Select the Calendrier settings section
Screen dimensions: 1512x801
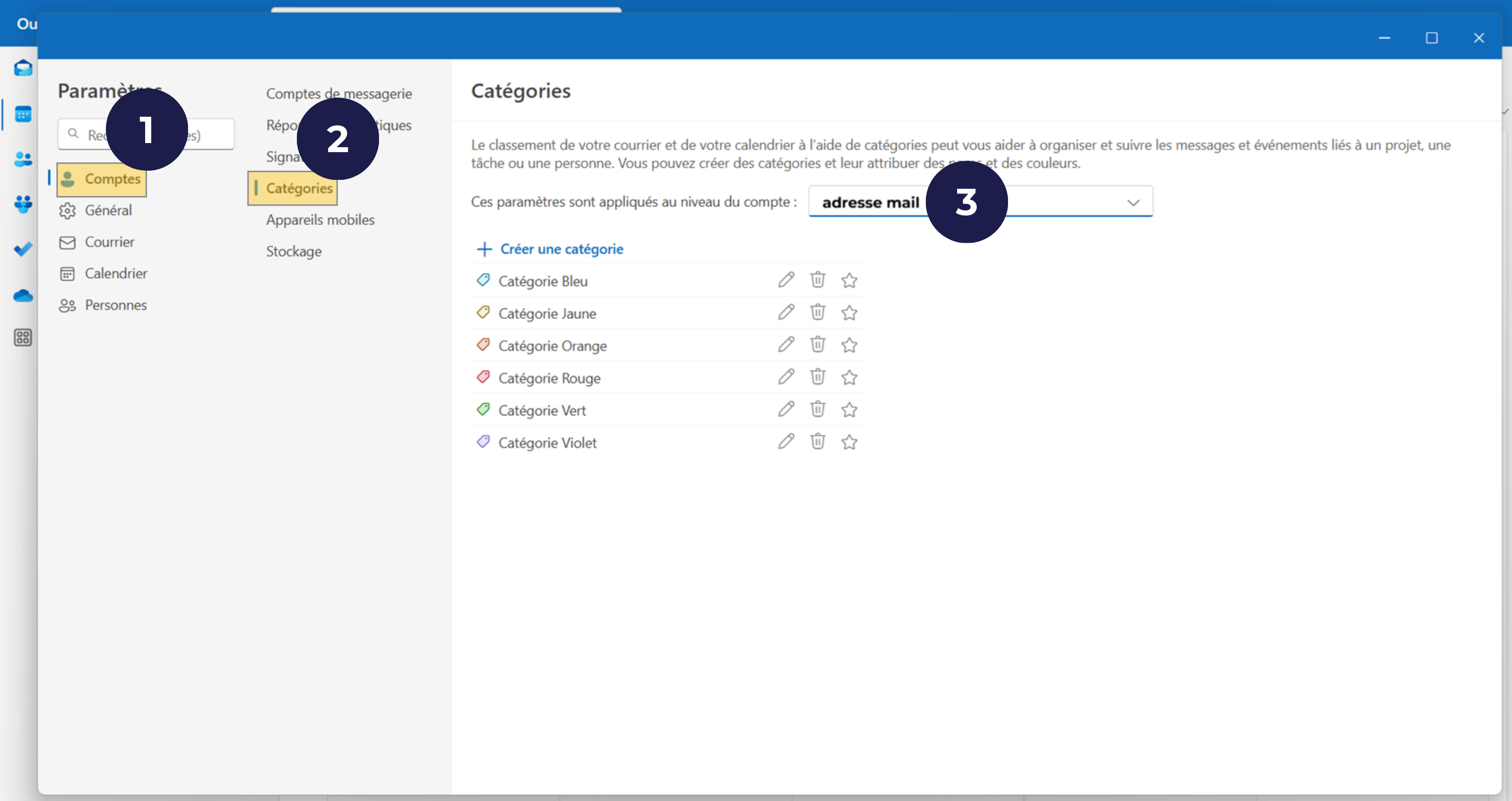pos(115,274)
